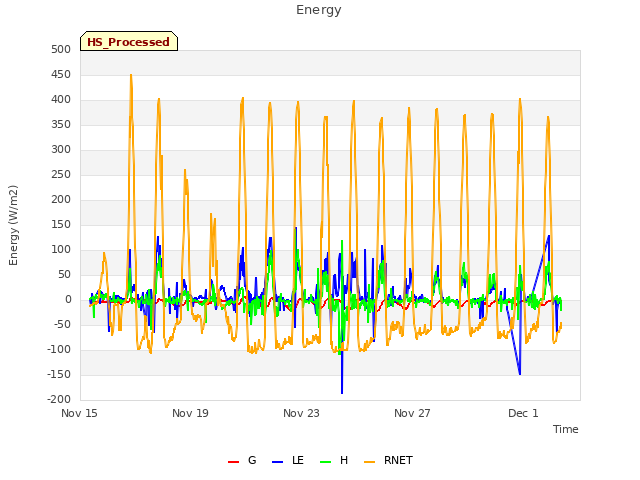Click the '450' y-axis tick label

tap(61, 75)
